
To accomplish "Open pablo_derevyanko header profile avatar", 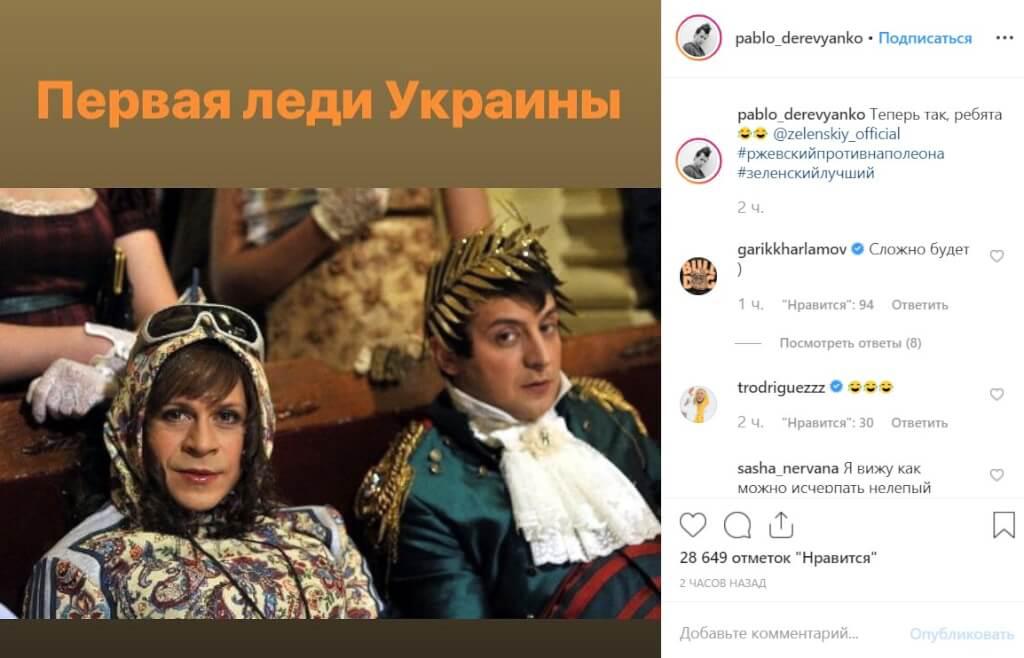I will (698, 38).
